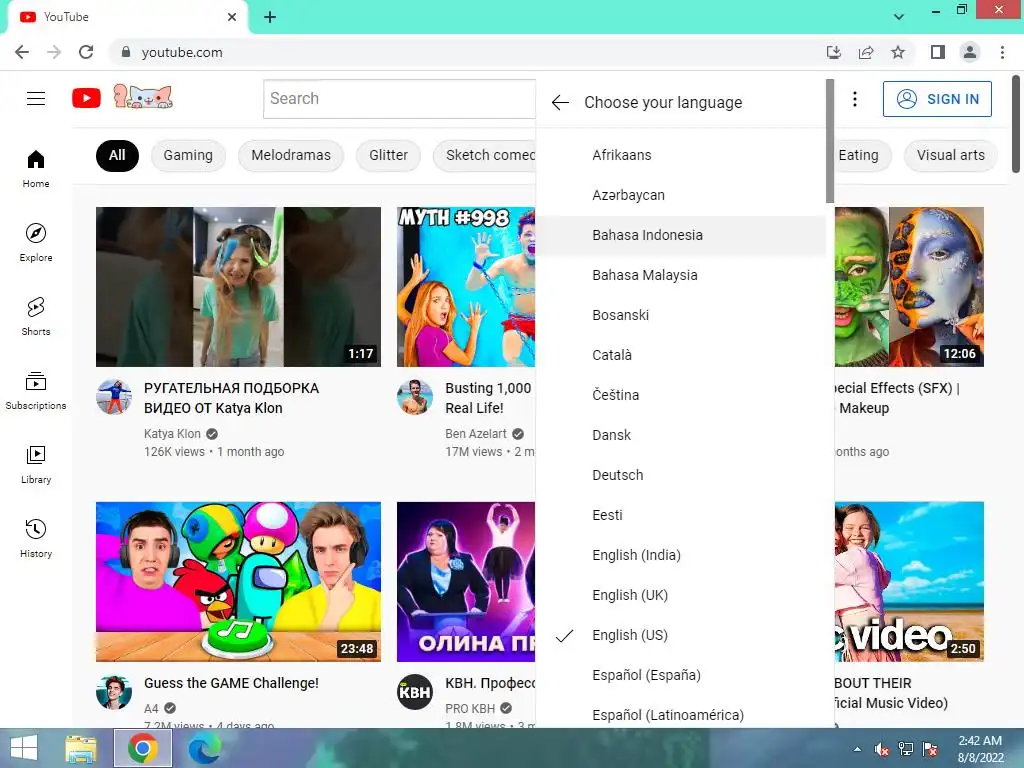Click the padlock site info icon
Image resolution: width=1024 pixels, height=768 pixels.
[126, 52]
